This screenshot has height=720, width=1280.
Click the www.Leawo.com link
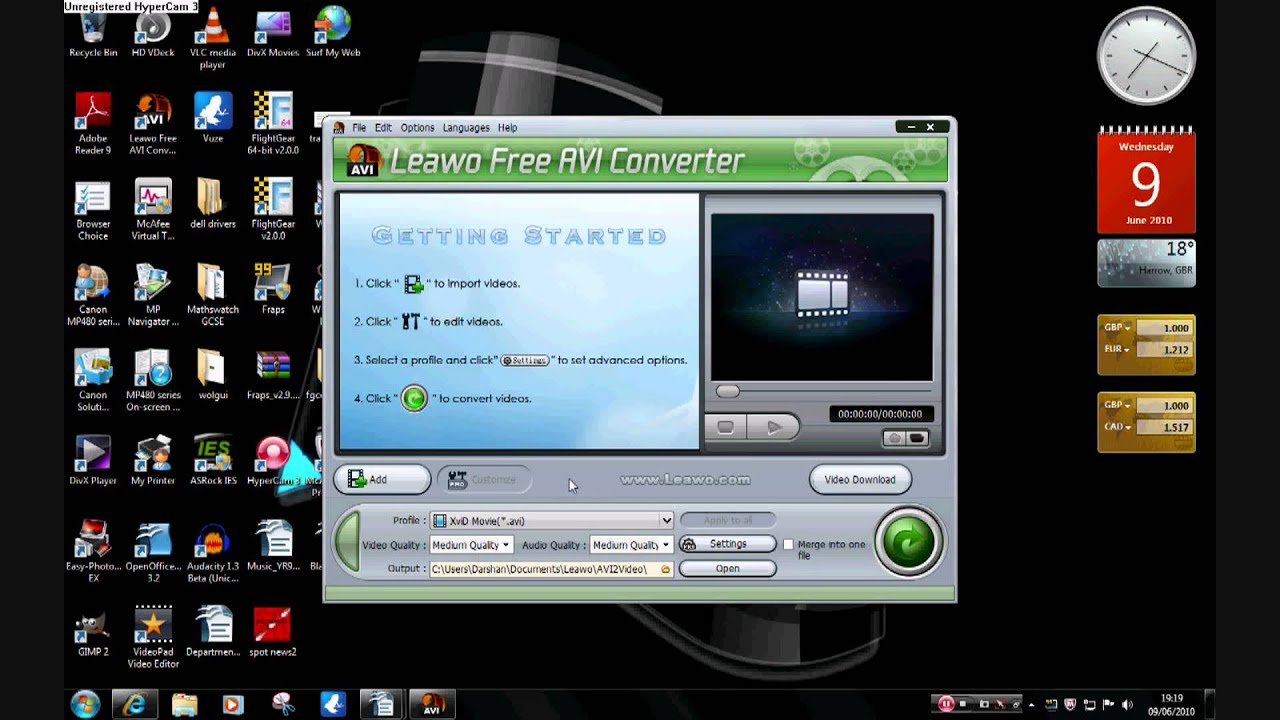[685, 480]
